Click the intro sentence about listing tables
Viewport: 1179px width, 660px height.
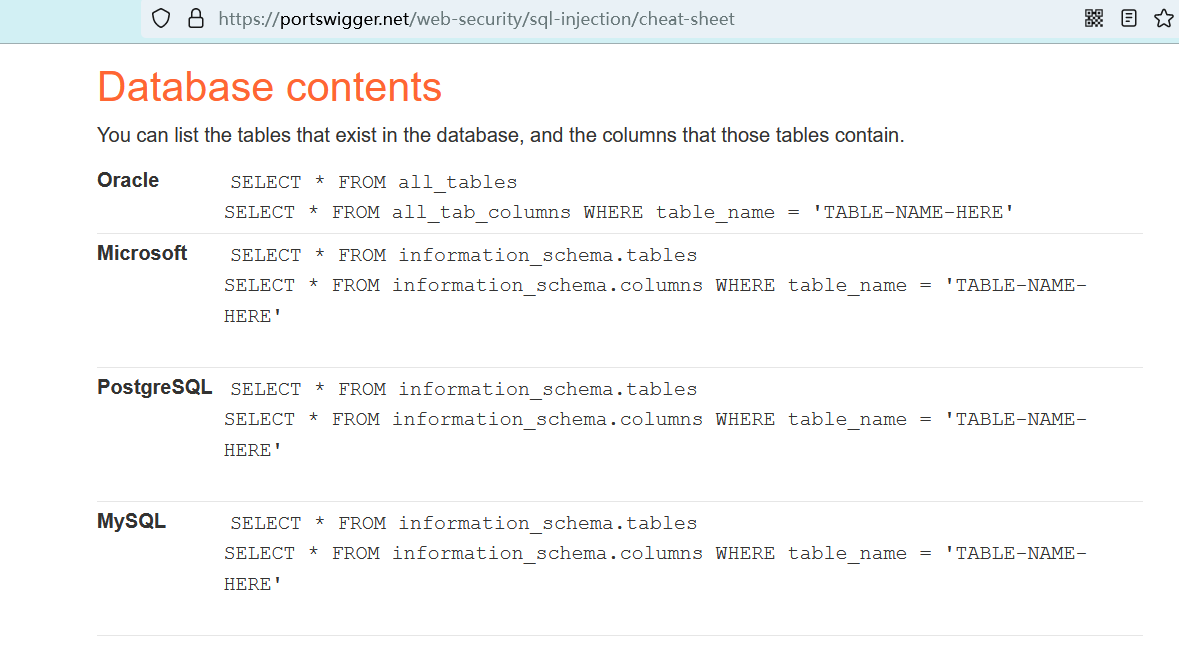(x=500, y=135)
